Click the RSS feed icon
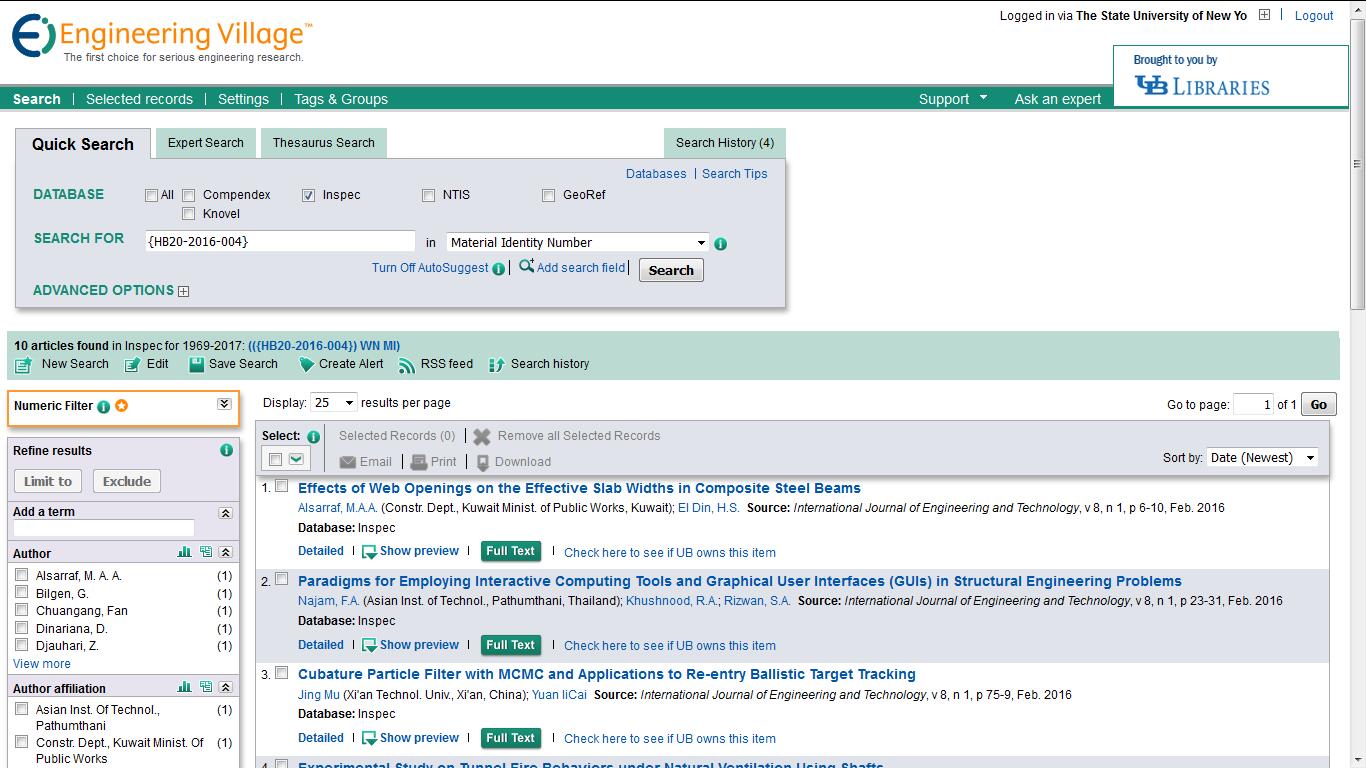The image size is (1366, 768). (x=406, y=365)
